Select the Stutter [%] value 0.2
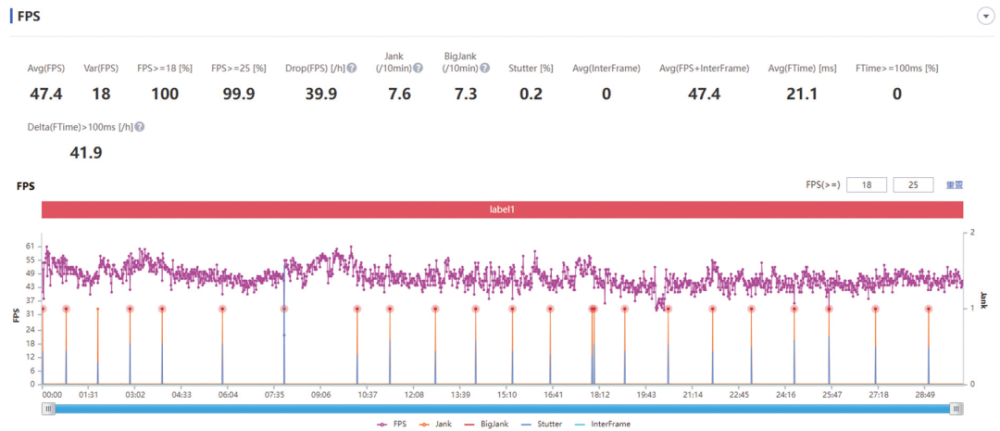 (531, 94)
